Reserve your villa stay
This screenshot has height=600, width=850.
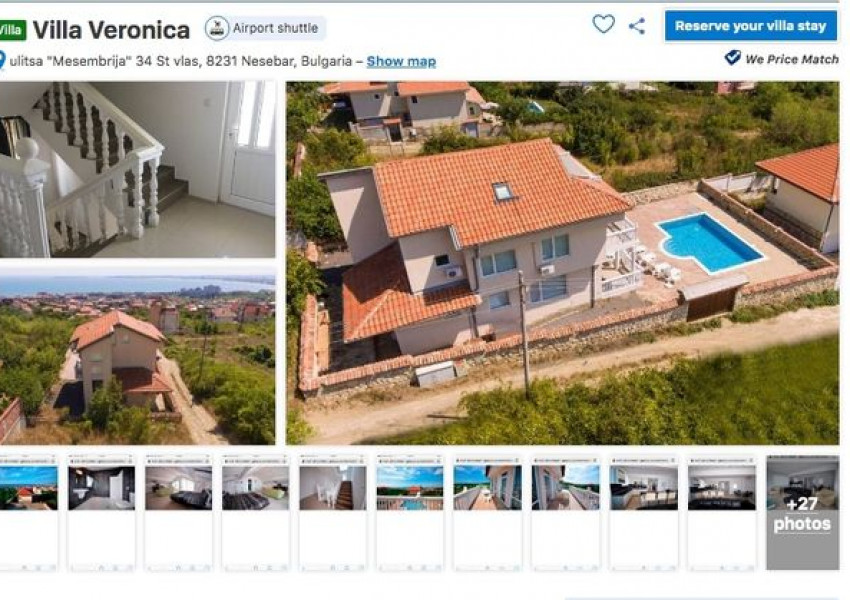[x=750, y=26]
